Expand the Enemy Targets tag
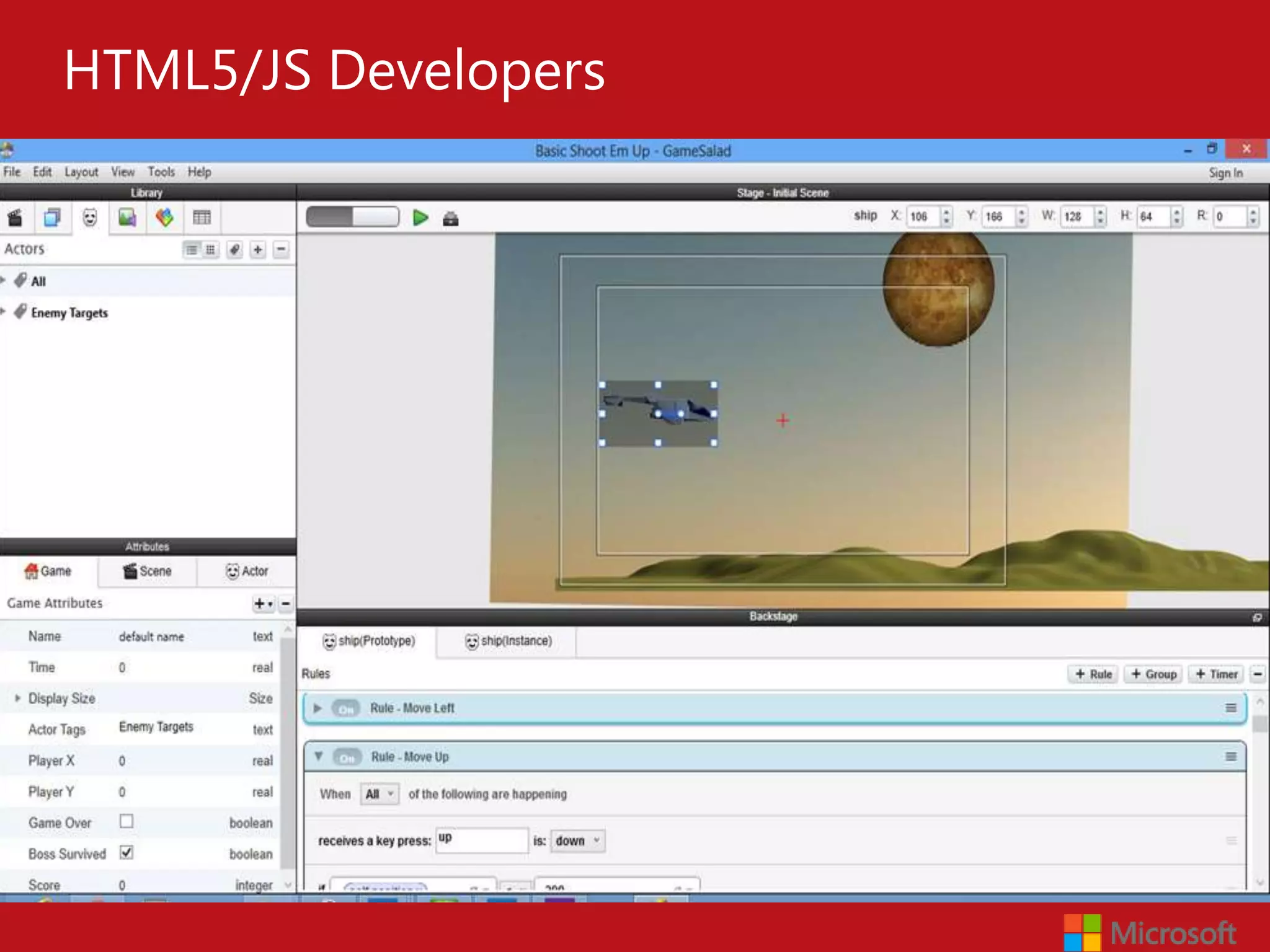The height and width of the screenshot is (952, 1270). coord(4,311)
